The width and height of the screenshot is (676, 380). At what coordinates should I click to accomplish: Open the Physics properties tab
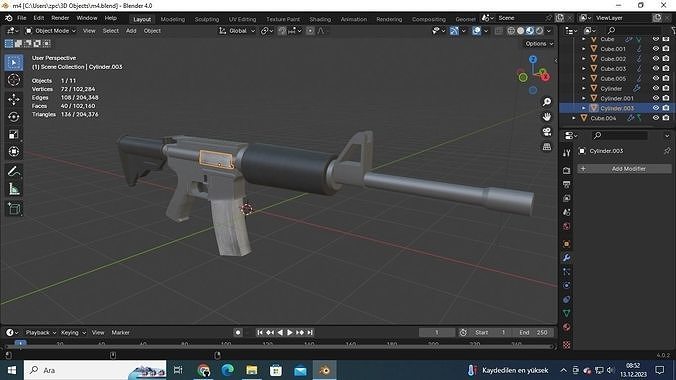point(566,286)
